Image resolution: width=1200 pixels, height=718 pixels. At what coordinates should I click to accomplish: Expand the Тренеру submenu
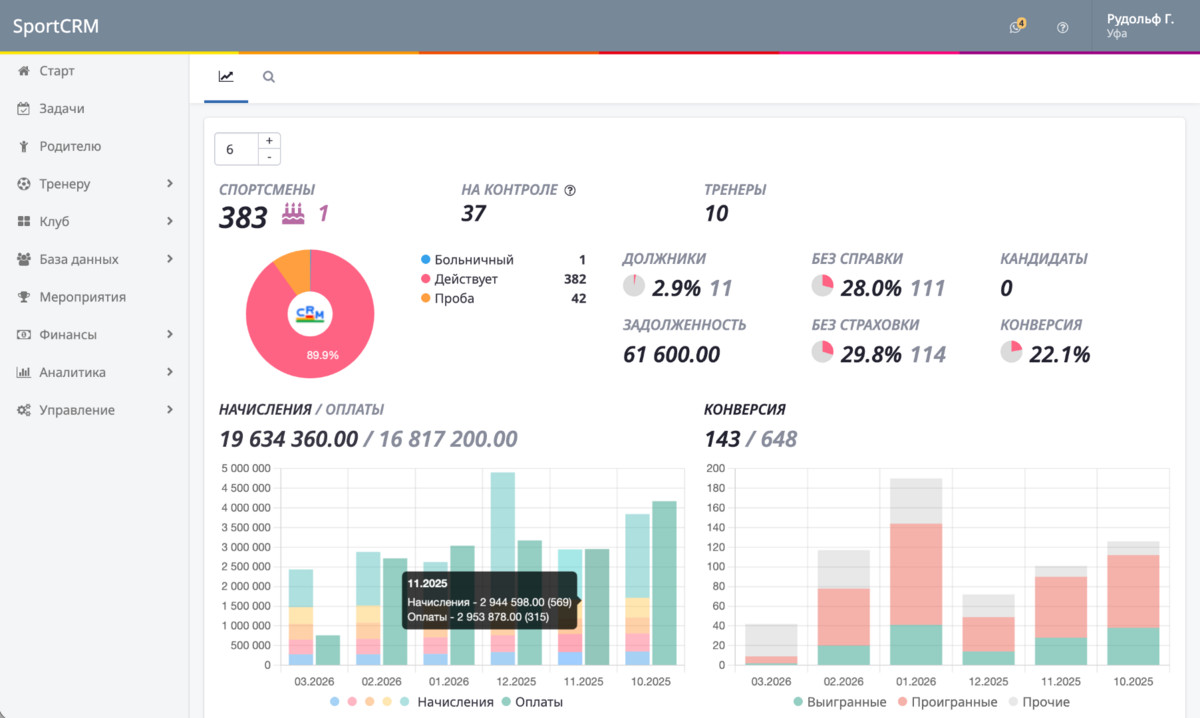[x=170, y=184]
